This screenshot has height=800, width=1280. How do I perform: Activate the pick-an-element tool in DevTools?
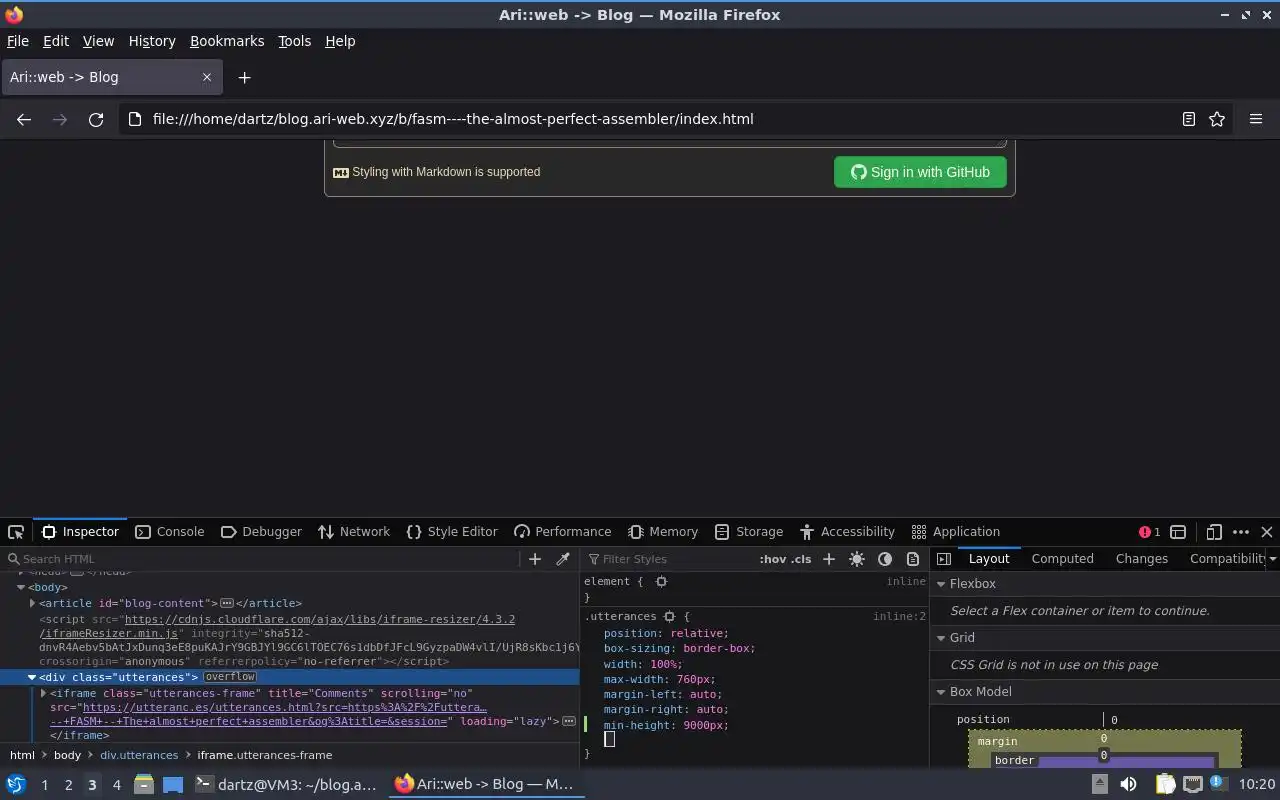(x=16, y=532)
